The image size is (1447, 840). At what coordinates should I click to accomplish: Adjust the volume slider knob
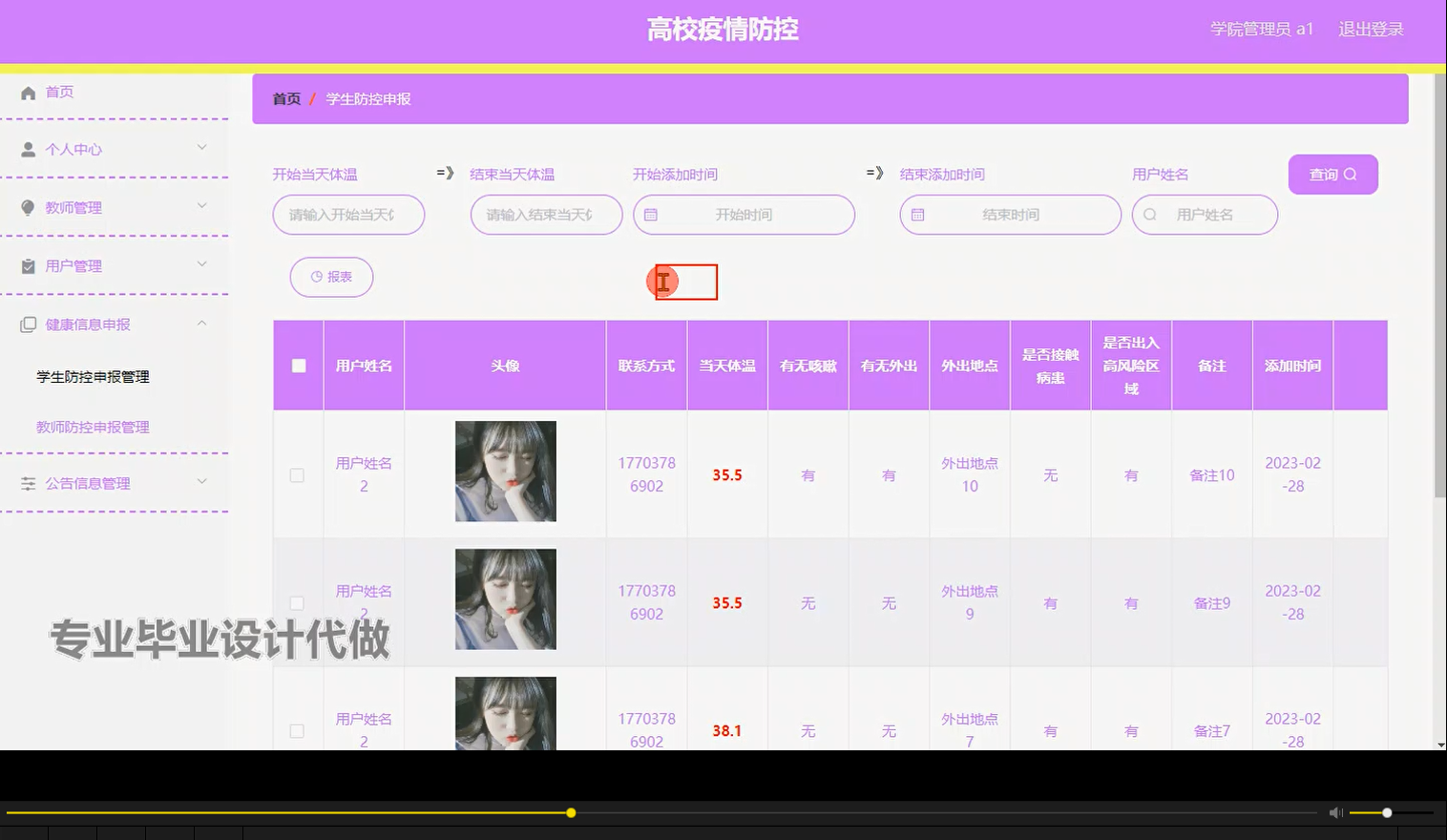1387,813
